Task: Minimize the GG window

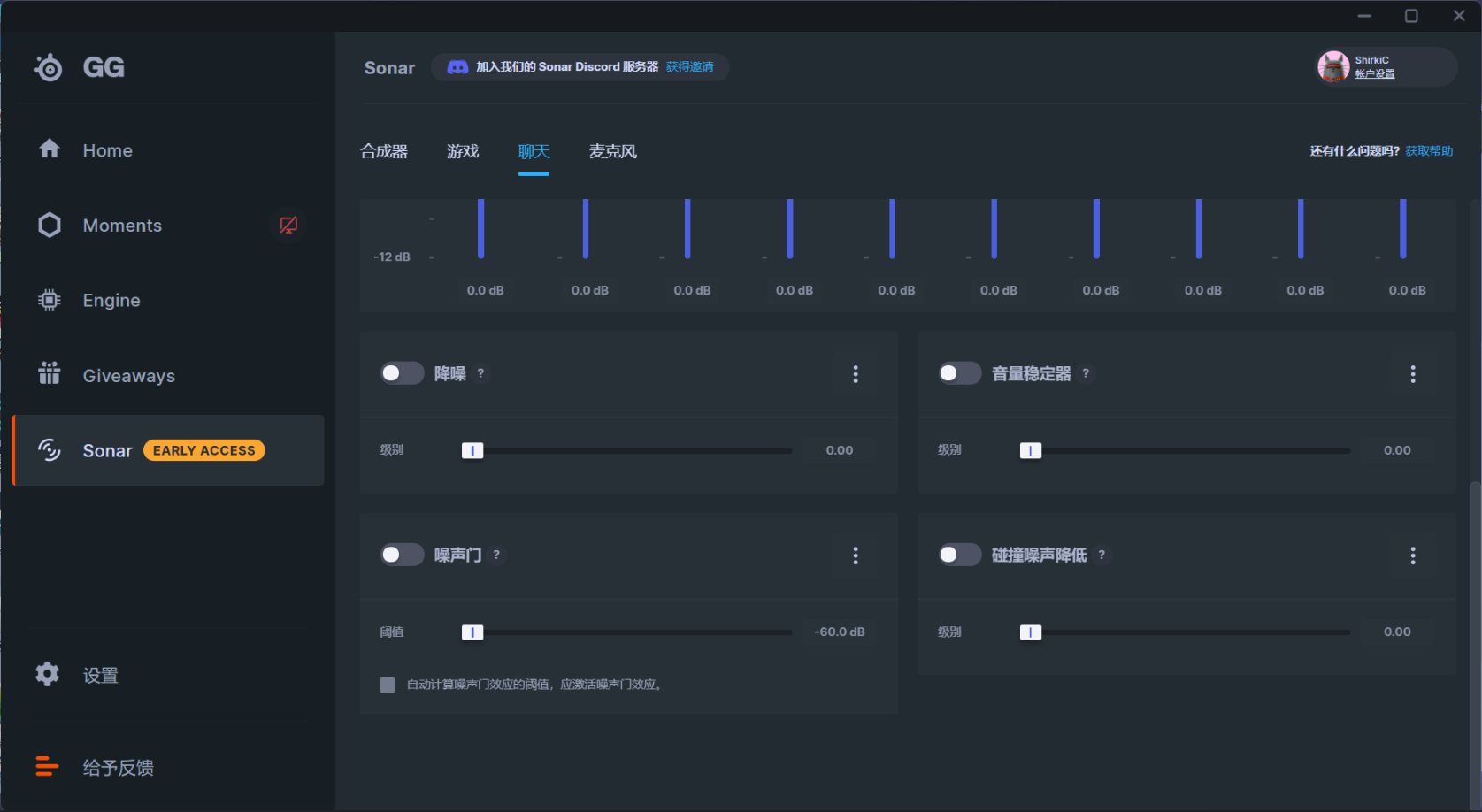Action: tap(1364, 16)
